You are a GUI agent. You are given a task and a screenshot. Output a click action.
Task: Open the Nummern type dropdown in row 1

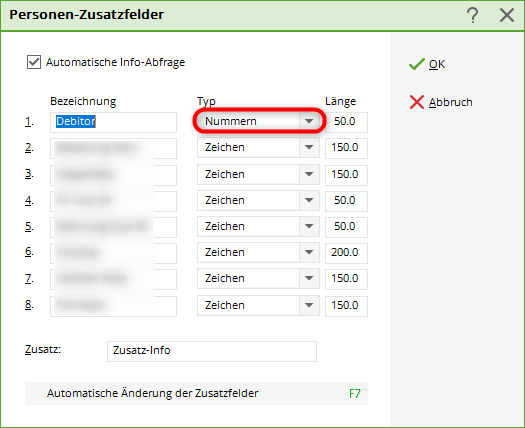pyautogui.click(x=309, y=121)
